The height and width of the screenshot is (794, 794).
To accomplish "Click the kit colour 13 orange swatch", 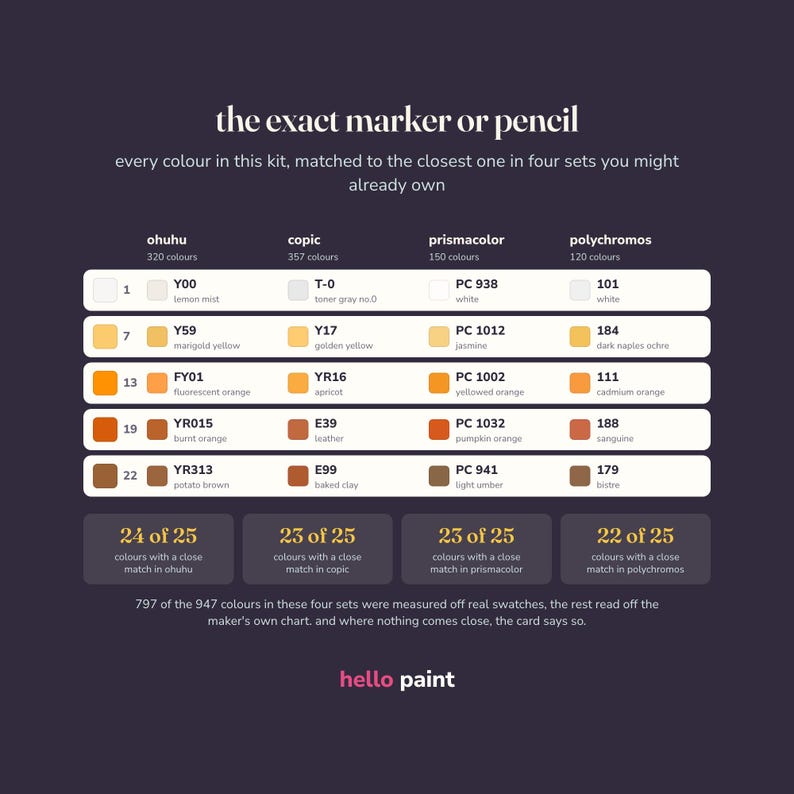I will (105, 383).
